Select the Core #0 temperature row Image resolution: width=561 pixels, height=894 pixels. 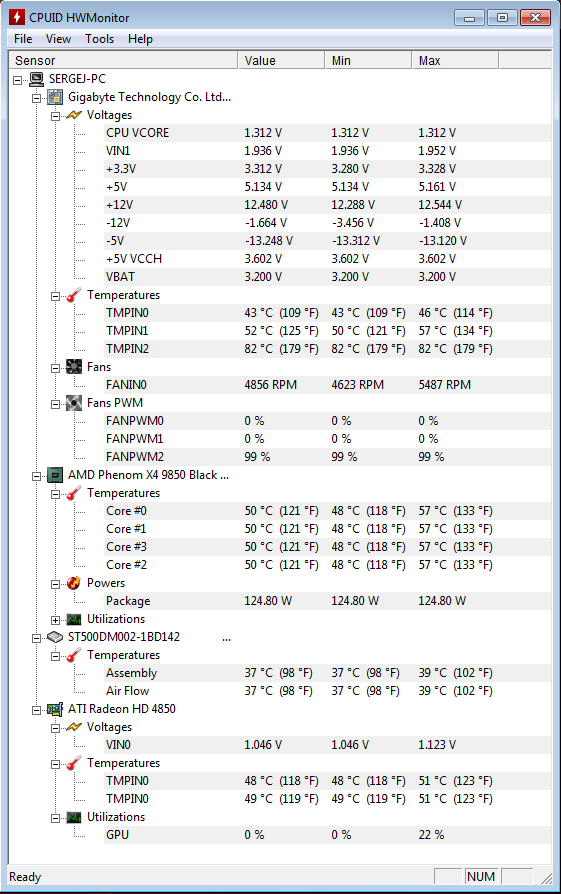point(327,511)
